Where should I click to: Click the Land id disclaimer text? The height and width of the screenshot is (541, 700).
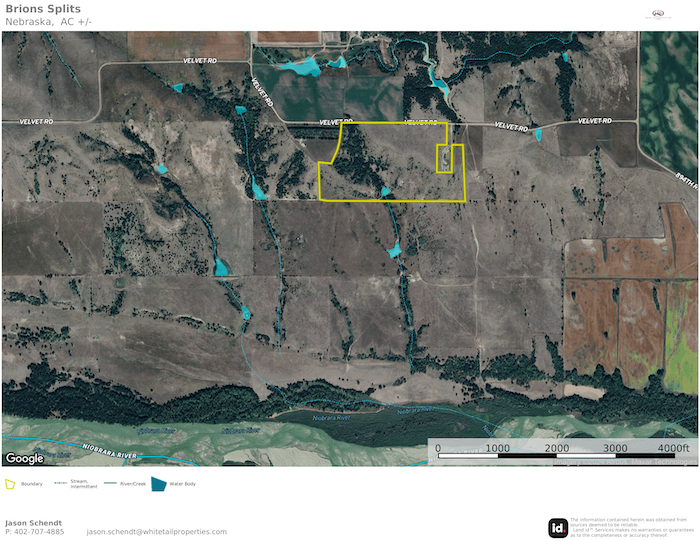[628, 527]
